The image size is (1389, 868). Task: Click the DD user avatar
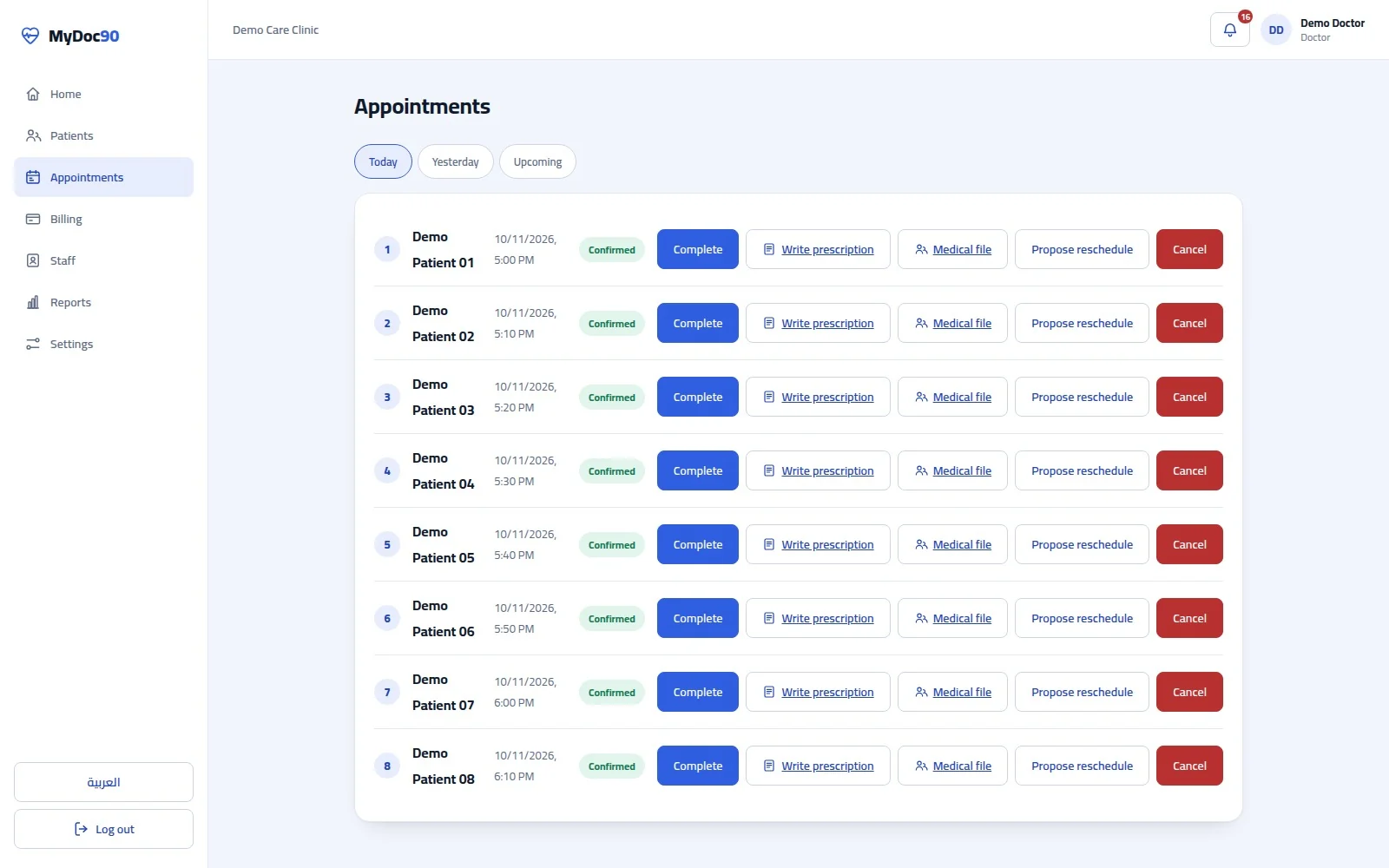coord(1275,30)
